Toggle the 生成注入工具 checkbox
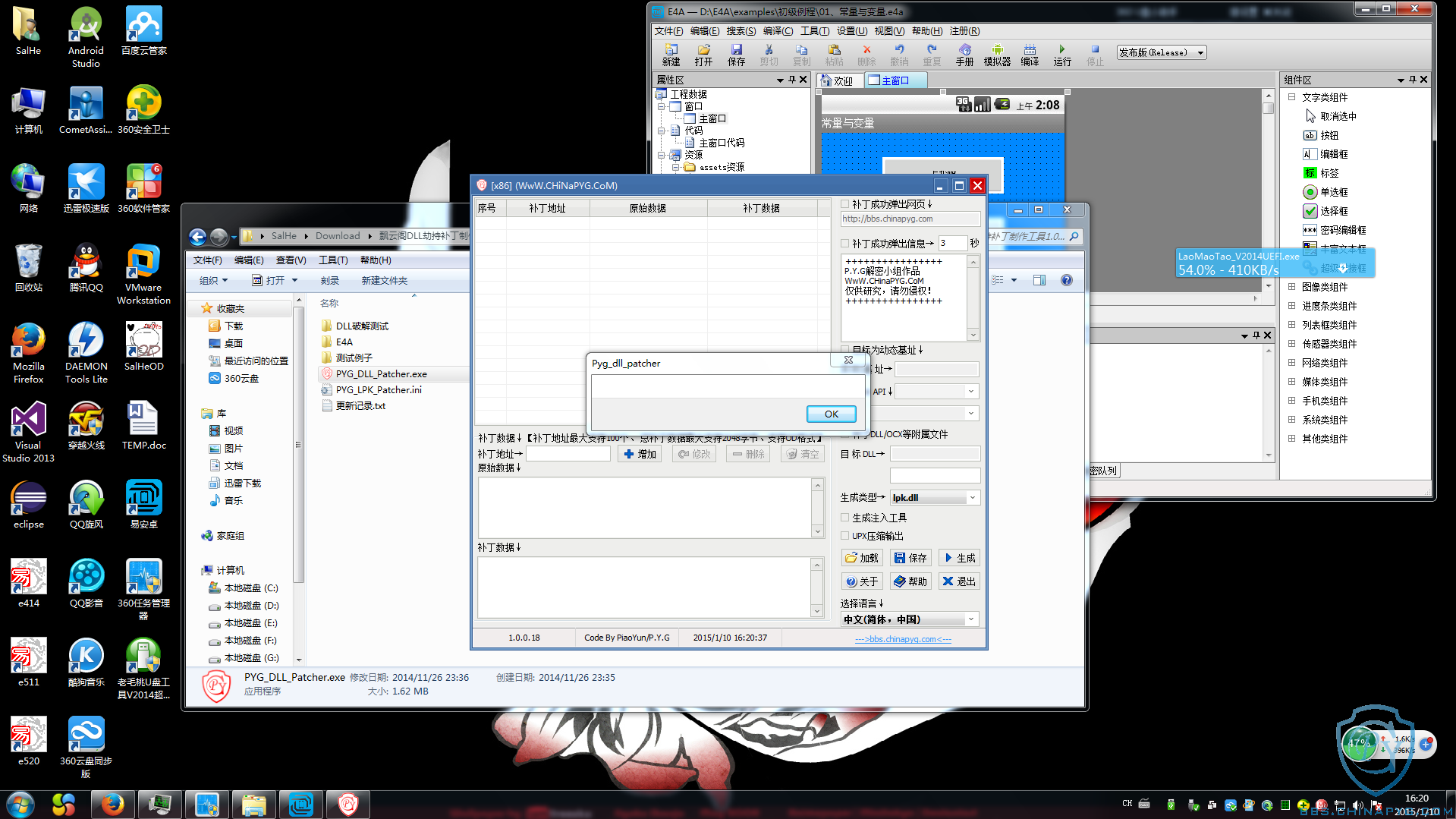Screen dimensions: 1456x819 pos(845,518)
